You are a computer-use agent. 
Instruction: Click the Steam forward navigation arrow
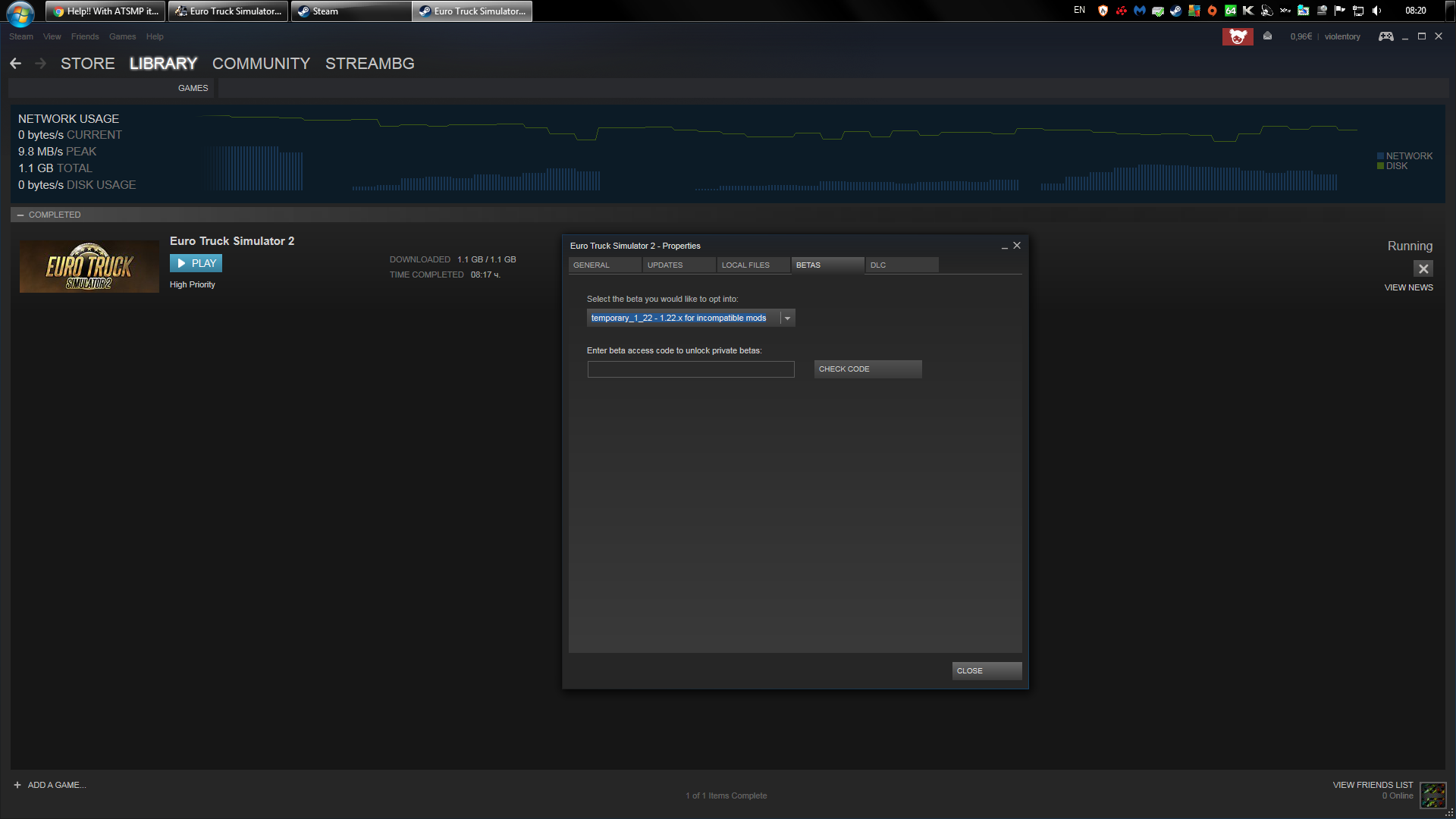(x=41, y=62)
